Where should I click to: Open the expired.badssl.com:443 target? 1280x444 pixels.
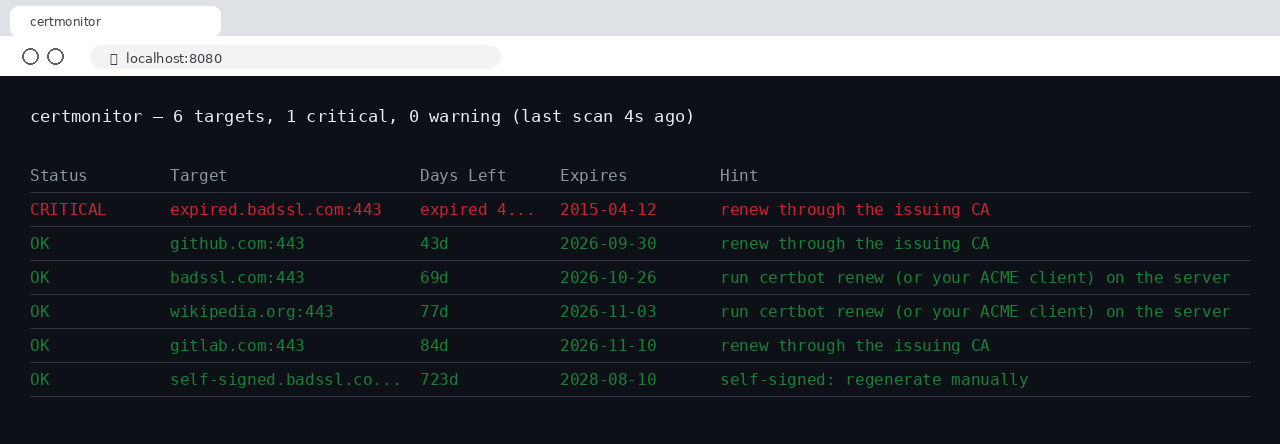click(276, 210)
